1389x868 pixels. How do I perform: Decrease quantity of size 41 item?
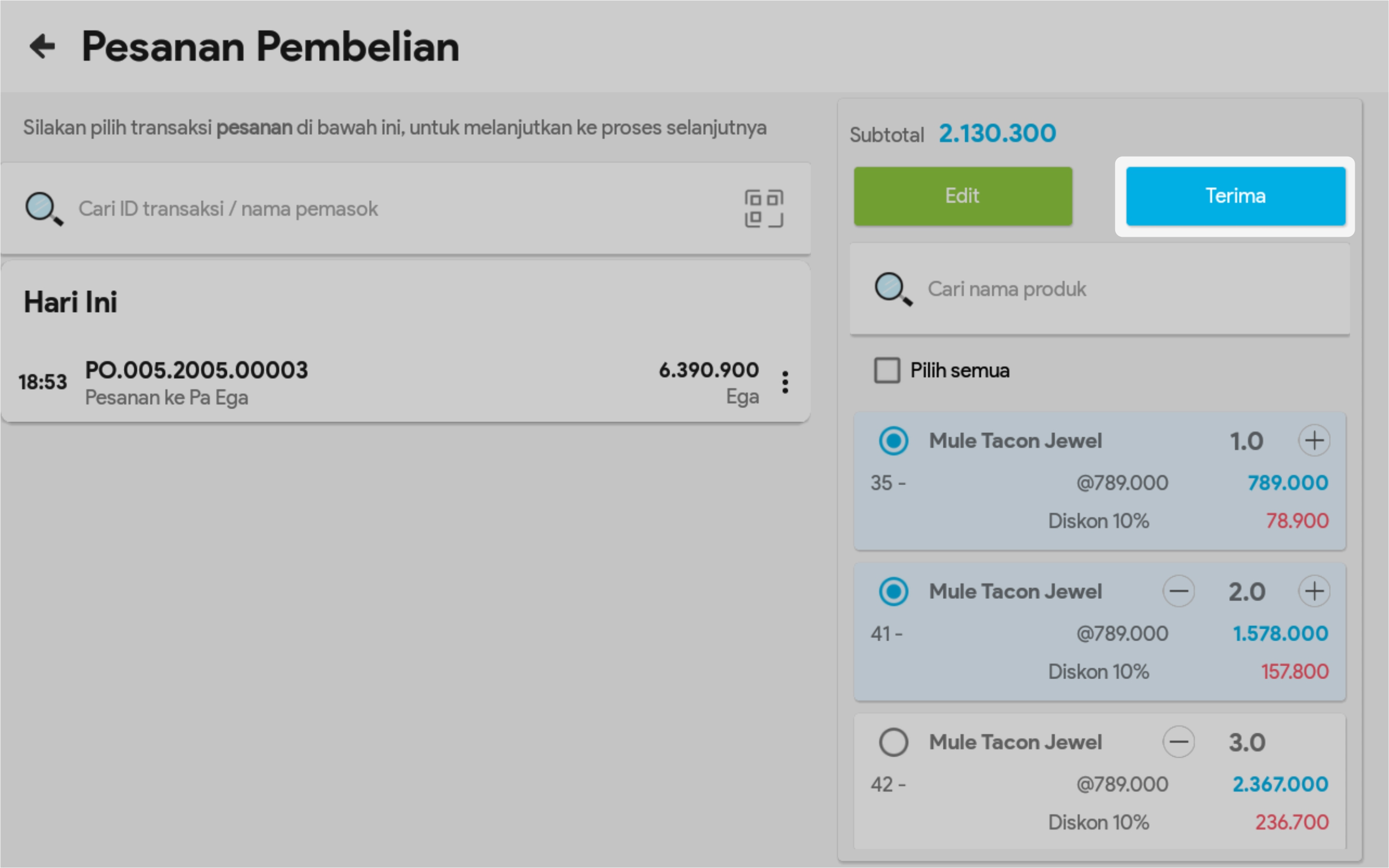coord(1178,591)
